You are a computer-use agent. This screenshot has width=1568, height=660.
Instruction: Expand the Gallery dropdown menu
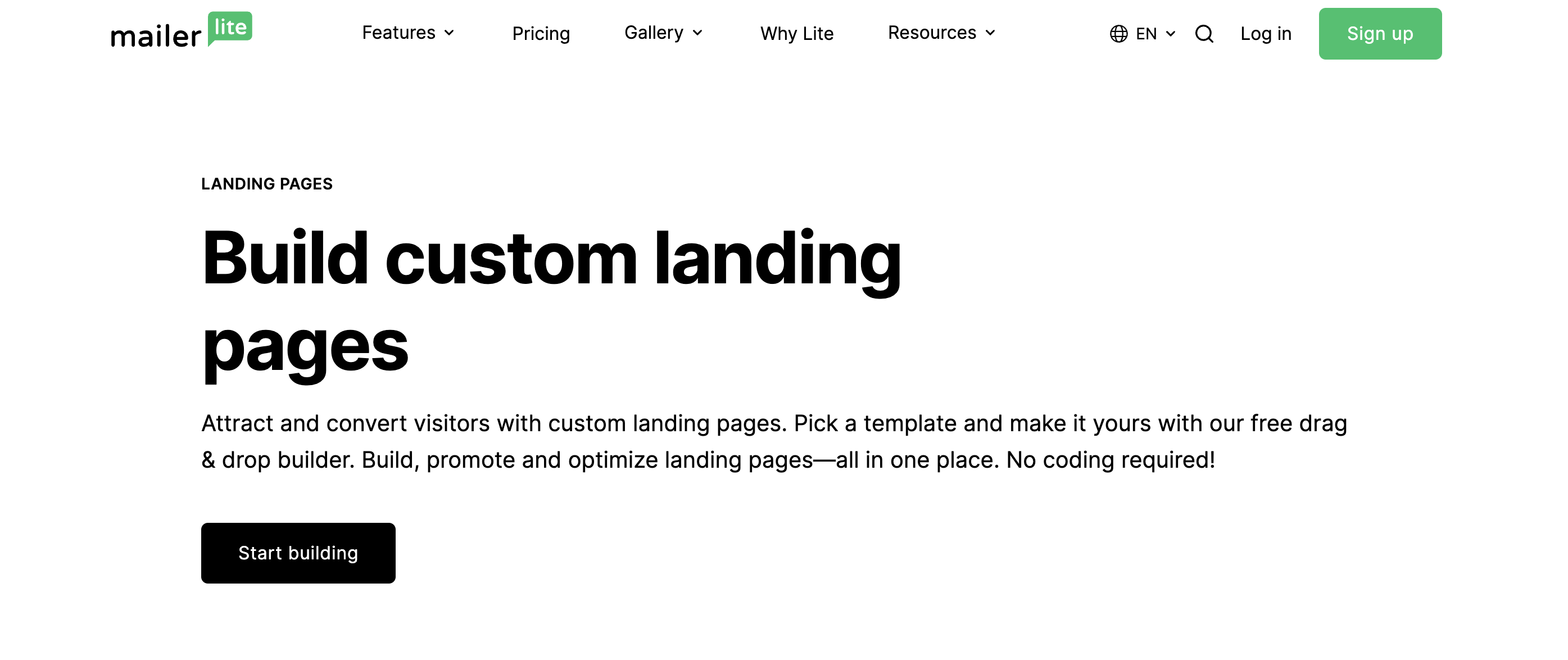tap(664, 32)
